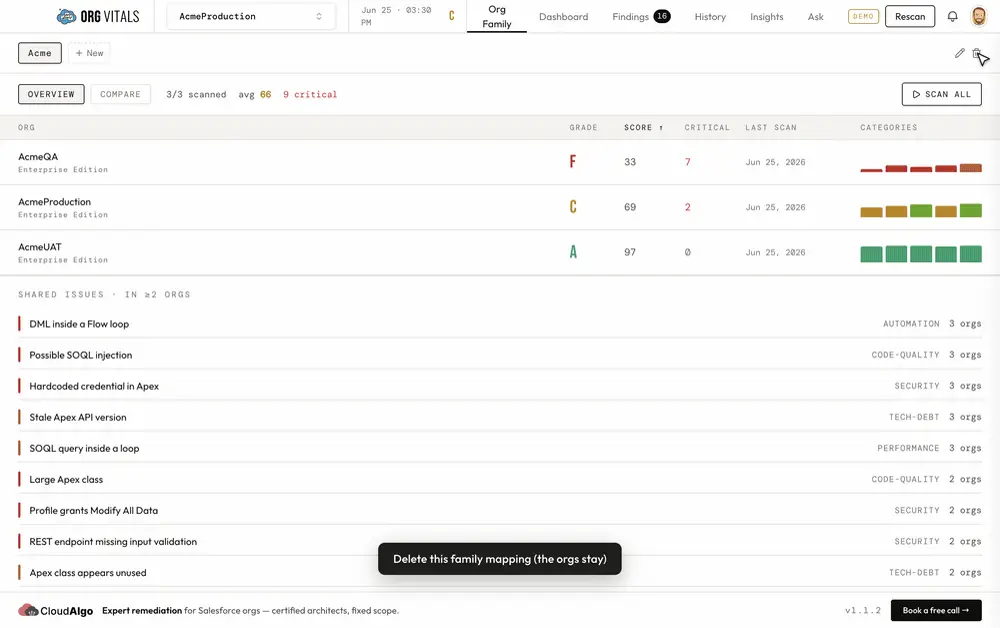1000x628 pixels.
Task: Open the user avatar menu
Action: pyautogui.click(x=978, y=17)
